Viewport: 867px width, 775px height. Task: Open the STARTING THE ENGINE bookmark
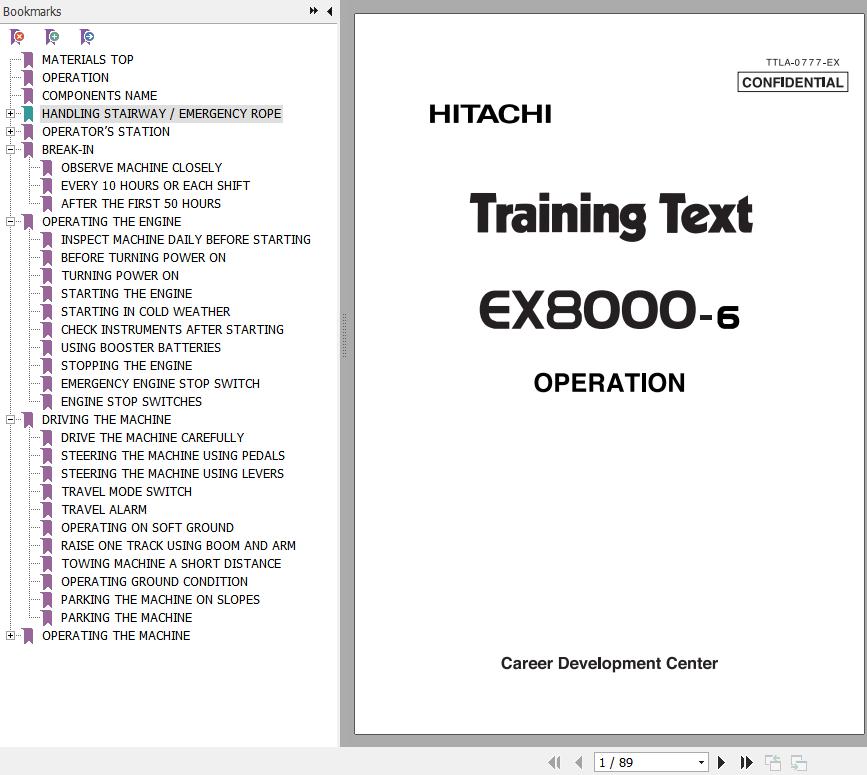pyautogui.click(x=127, y=294)
